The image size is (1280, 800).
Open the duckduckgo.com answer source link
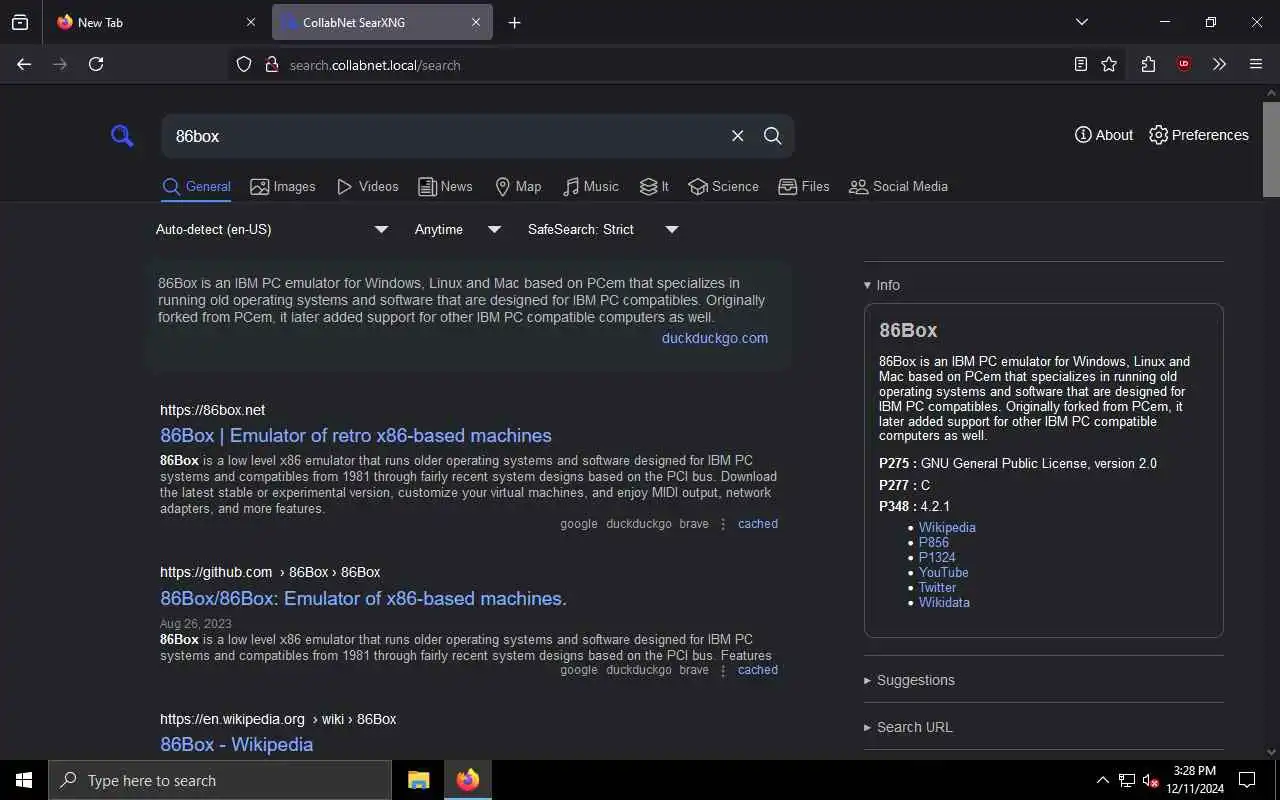[x=715, y=338]
